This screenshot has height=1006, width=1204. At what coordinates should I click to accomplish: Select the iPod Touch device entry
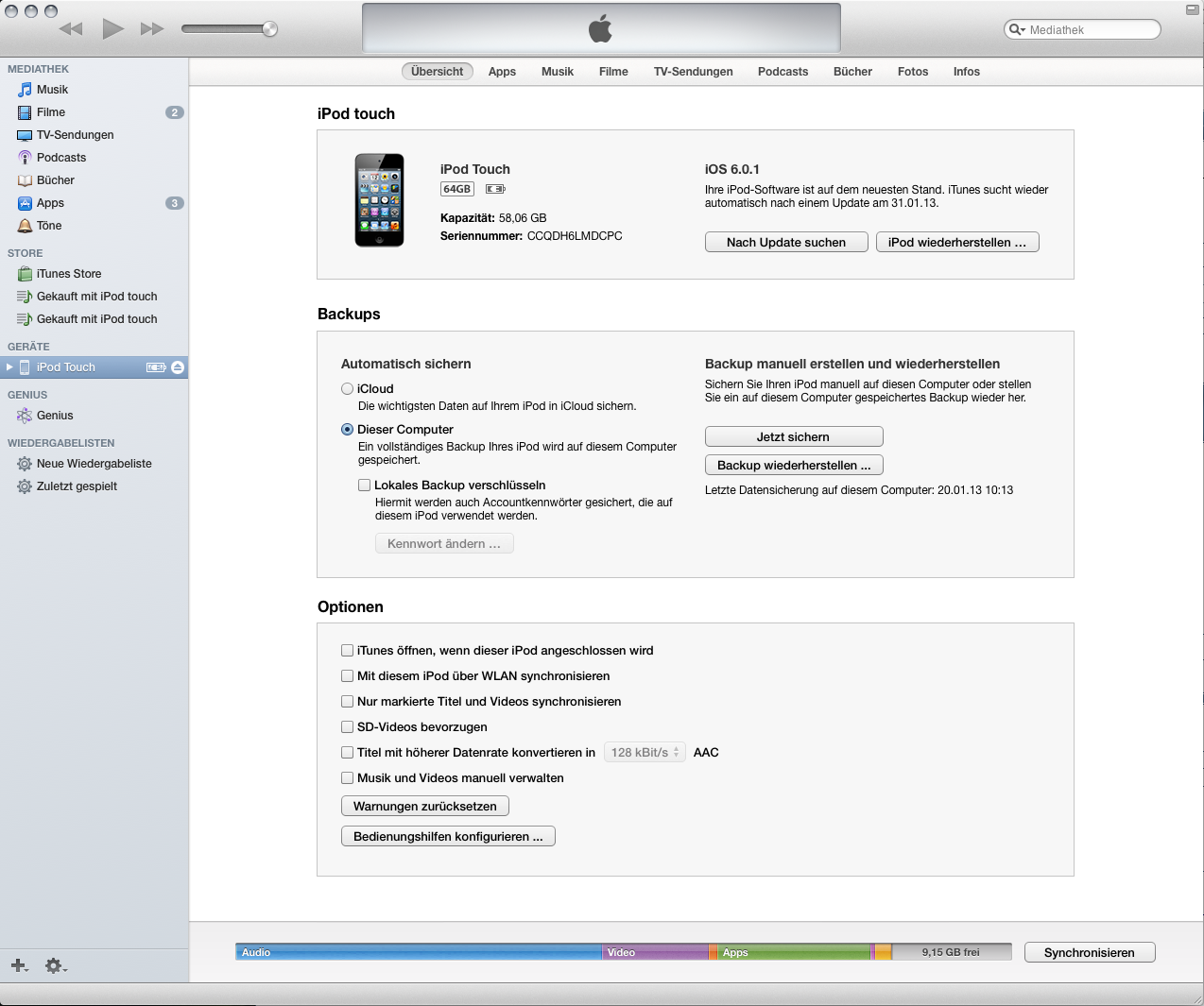pos(95,367)
